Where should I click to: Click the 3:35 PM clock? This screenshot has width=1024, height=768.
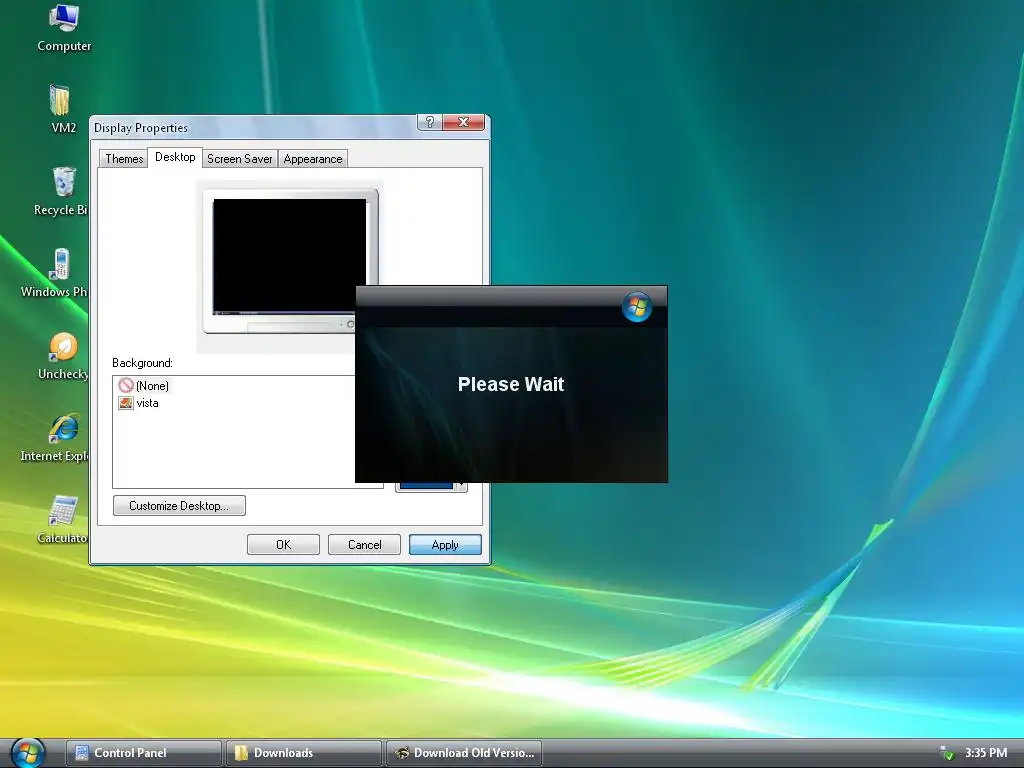[x=986, y=752]
